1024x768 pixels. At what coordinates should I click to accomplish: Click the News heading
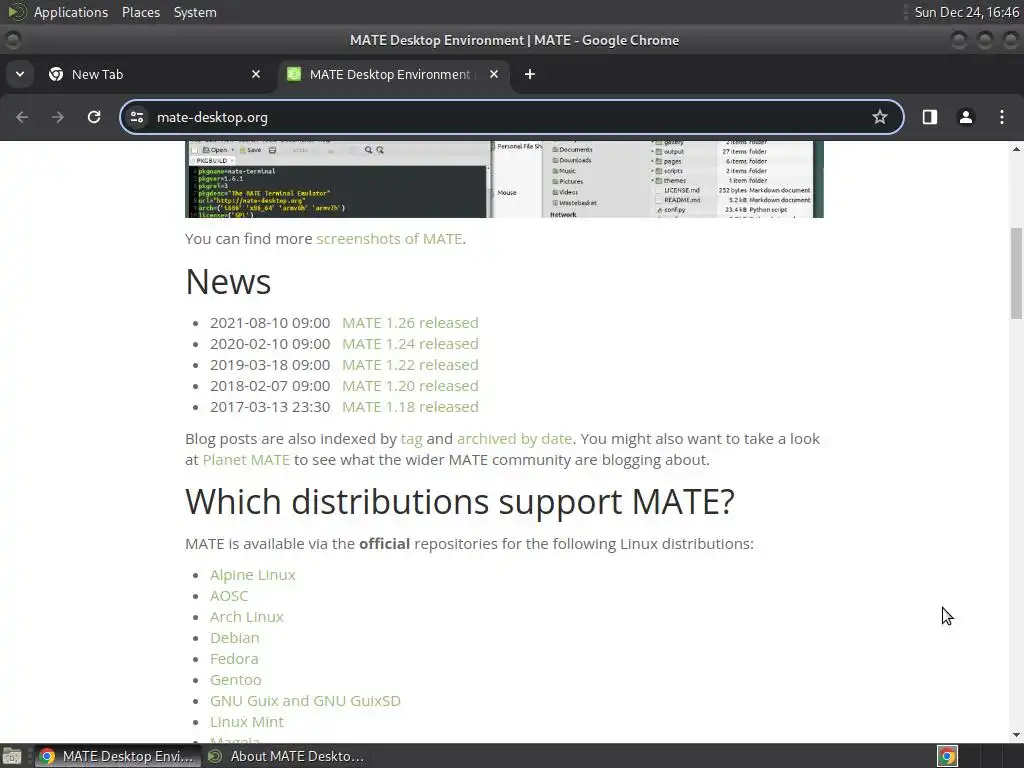(x=228, y=281)
